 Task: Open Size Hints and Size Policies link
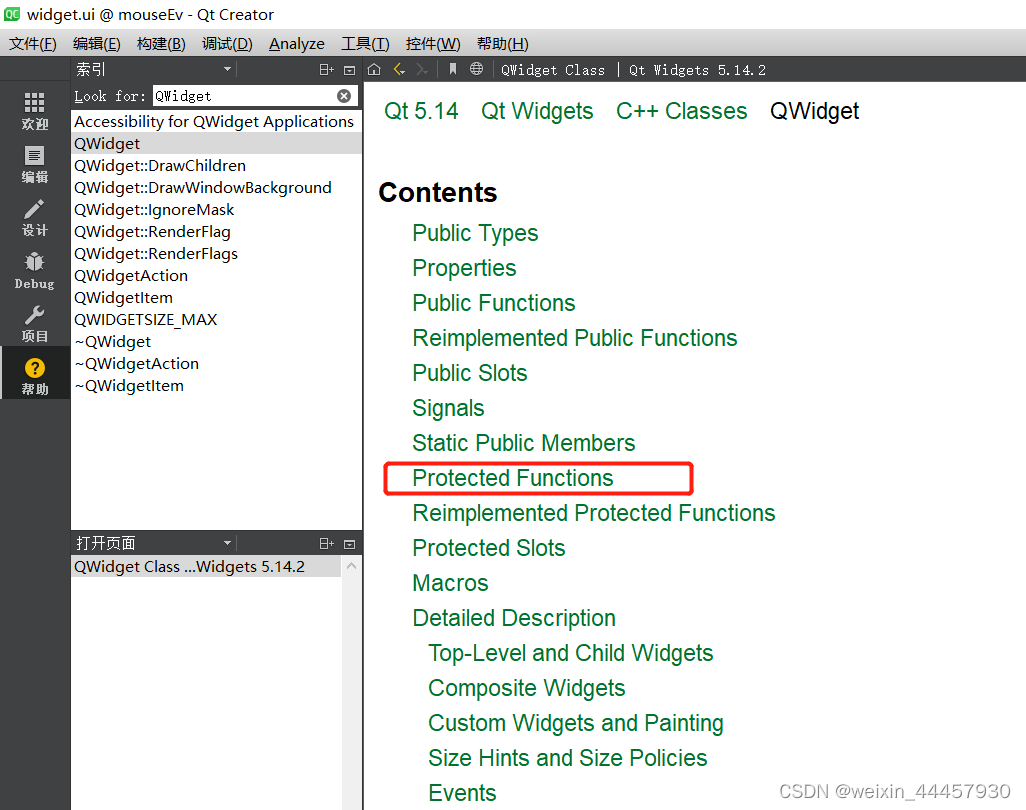click(567, 758)
